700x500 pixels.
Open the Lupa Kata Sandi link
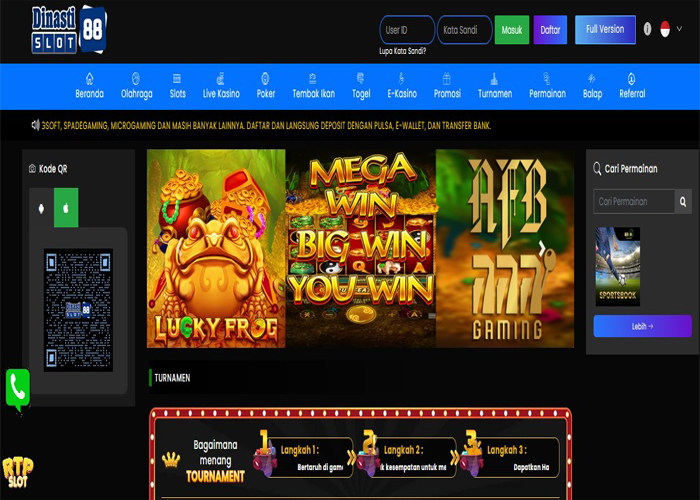[402, 51]
